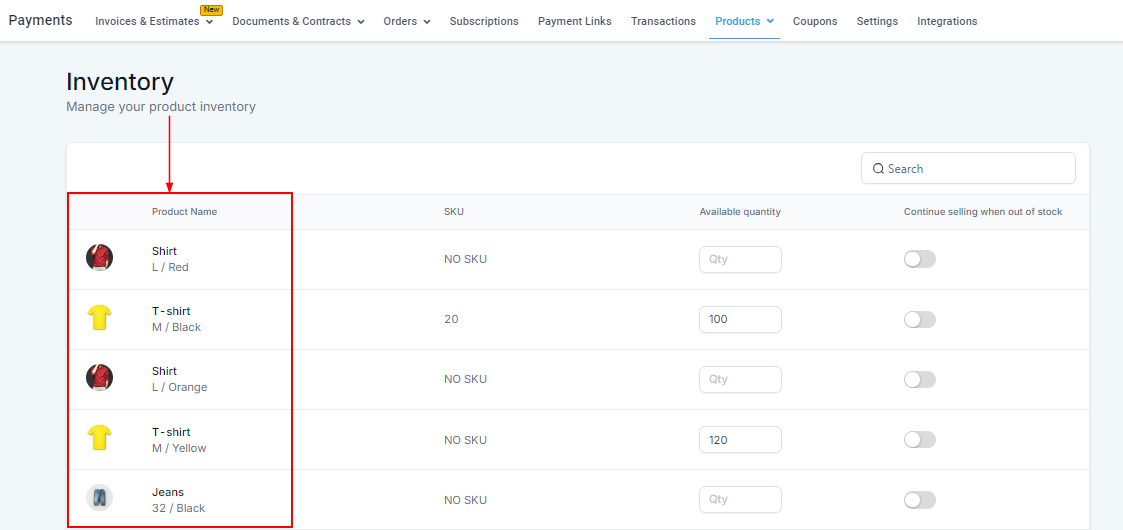Click the Available quantity column header
The image size is (1123, 530).
(740, 212)
